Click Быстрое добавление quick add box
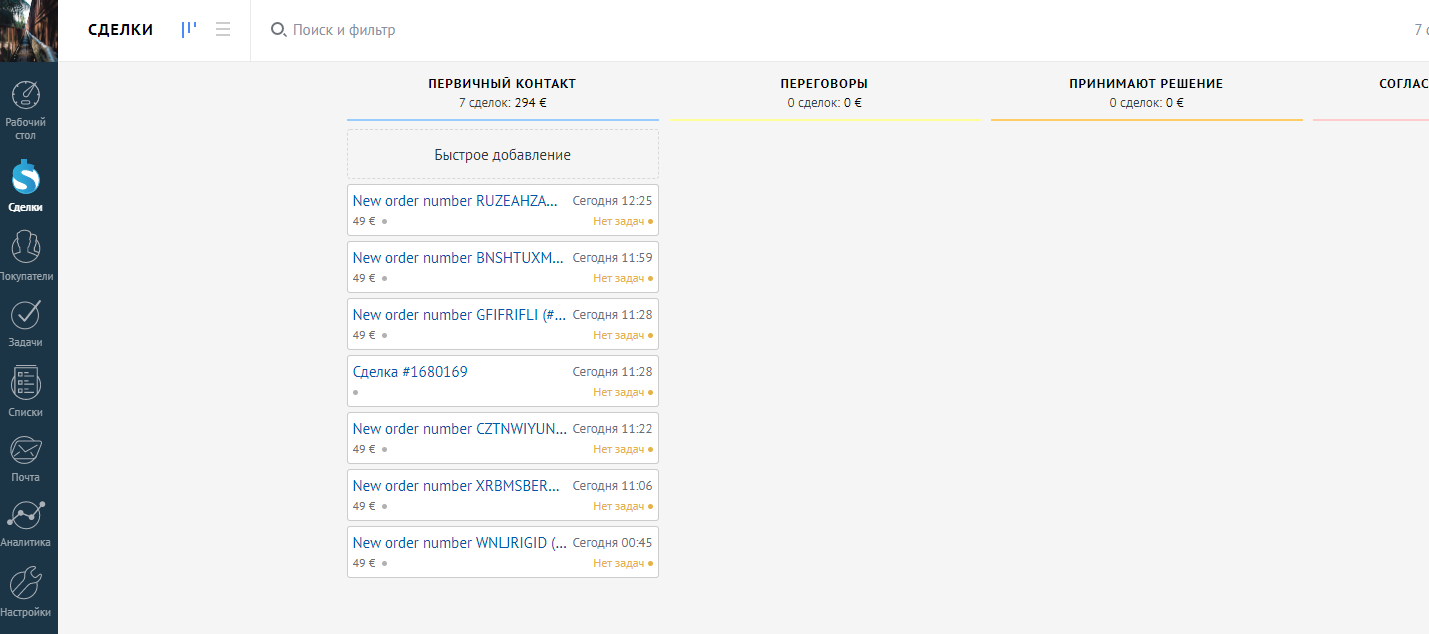1429x634 pixels. [x=503, y=155]
